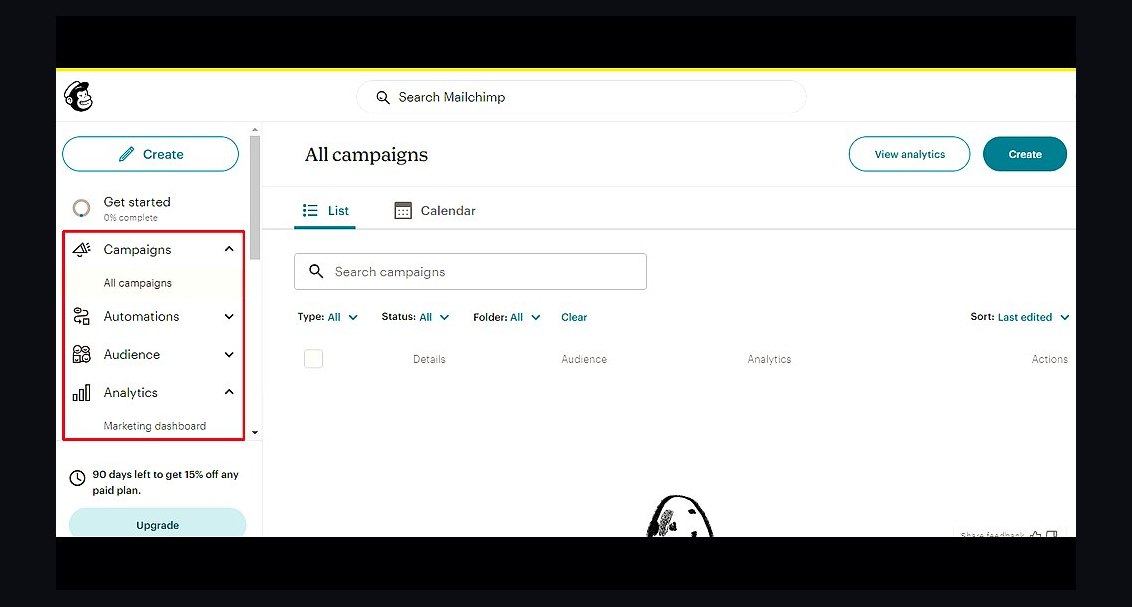Screen dimensions: 1132x607
Task: Click the sidebar outlined Create button
Action: coord(150,154)
